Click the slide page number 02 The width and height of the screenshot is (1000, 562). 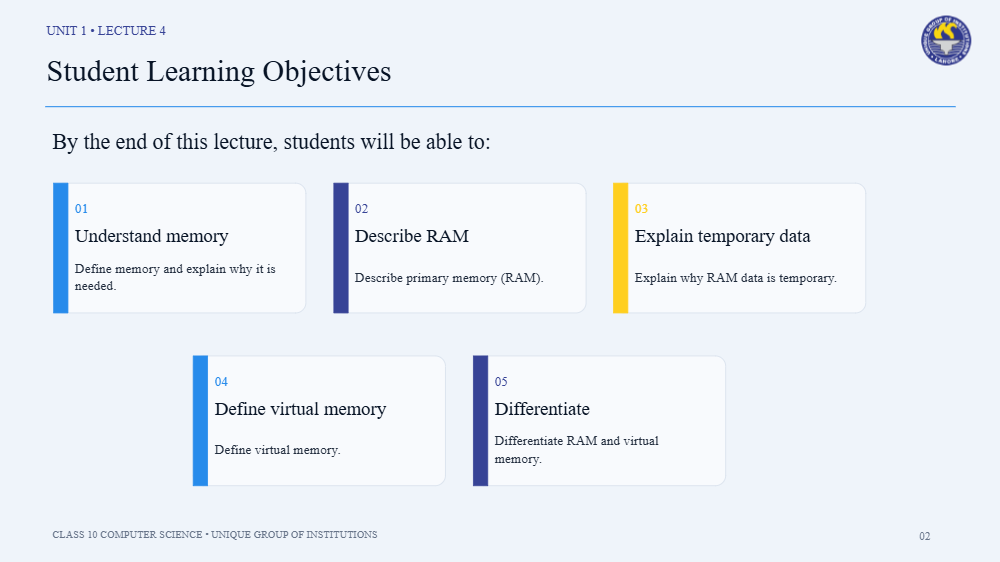pos(925,536)
